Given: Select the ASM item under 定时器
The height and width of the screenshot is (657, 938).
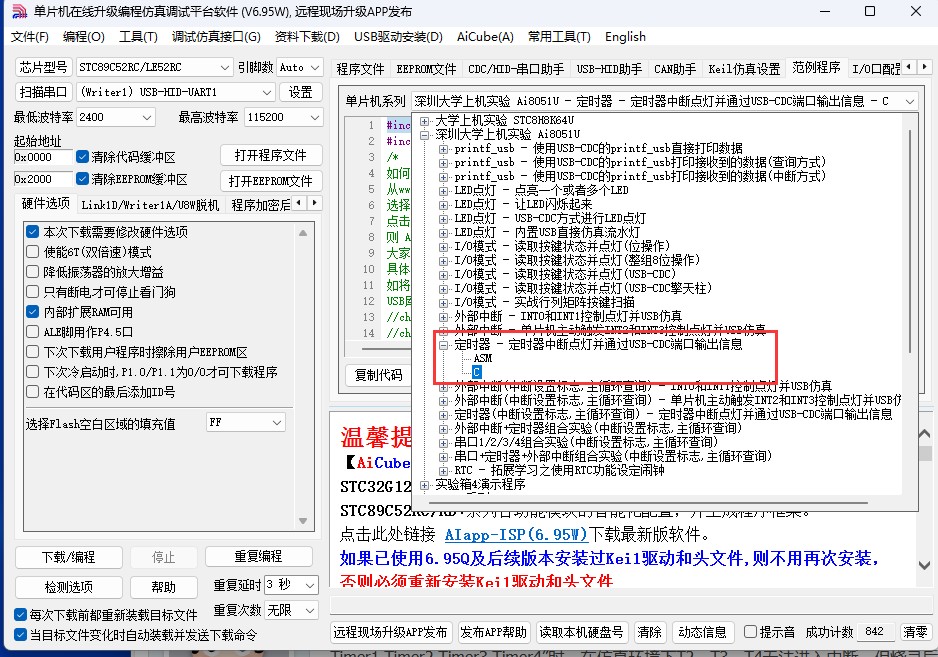Looking at the screenshot, I should pyautogui.click(x=483, y=358).
